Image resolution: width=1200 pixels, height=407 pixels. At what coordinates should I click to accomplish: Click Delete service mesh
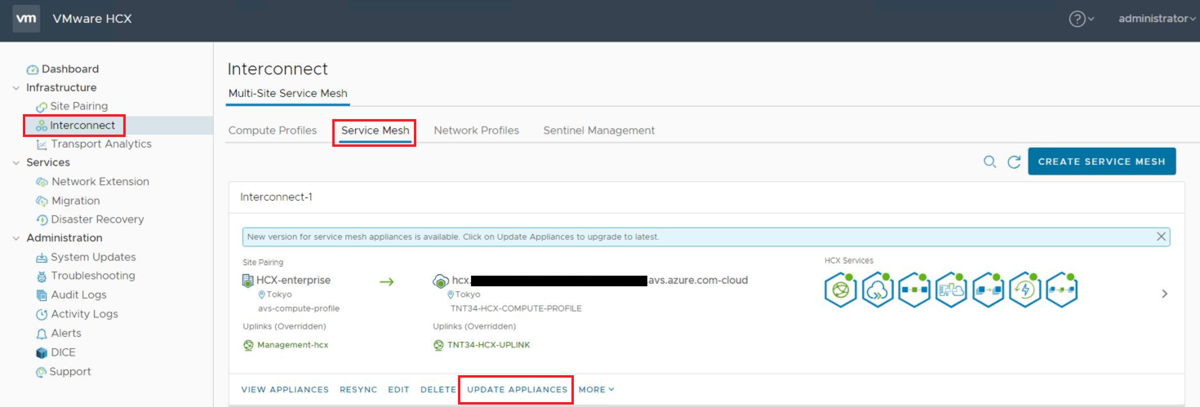[x=438, y=389]
